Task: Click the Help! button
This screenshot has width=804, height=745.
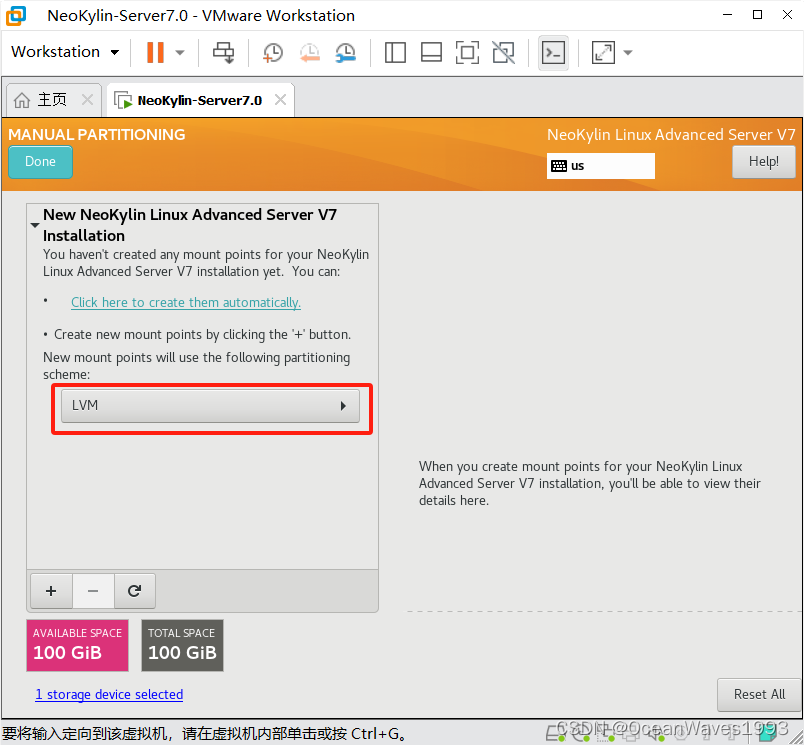Action: click(763, 162)
